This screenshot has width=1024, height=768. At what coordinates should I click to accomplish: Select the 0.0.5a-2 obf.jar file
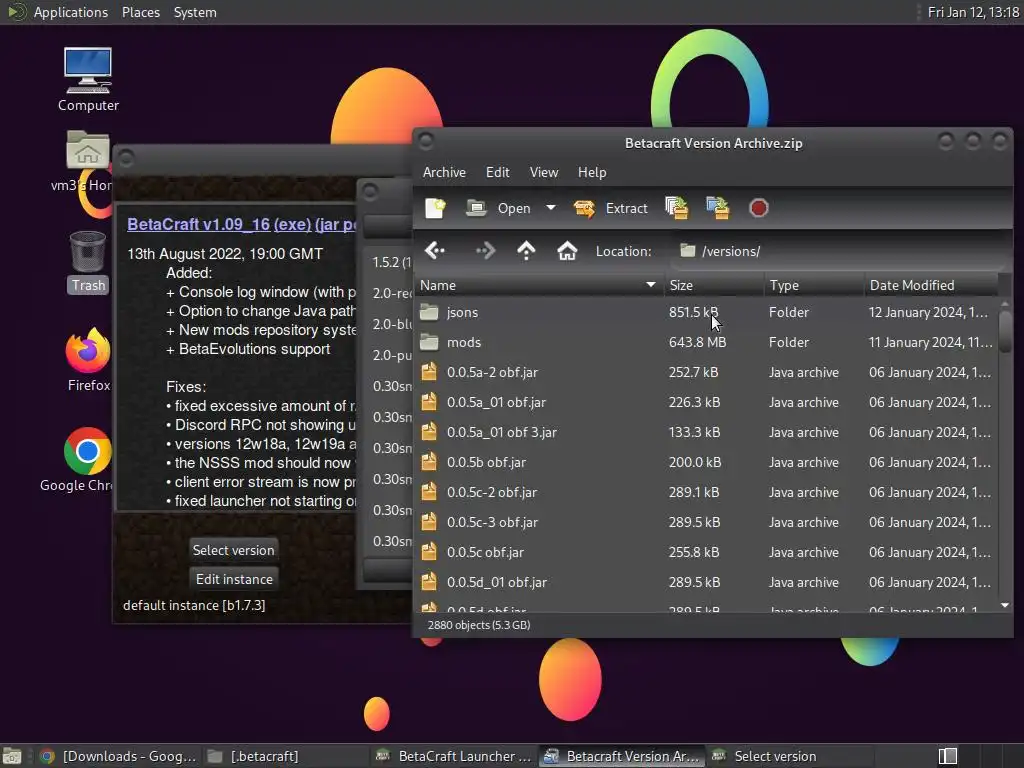(707, 372)
